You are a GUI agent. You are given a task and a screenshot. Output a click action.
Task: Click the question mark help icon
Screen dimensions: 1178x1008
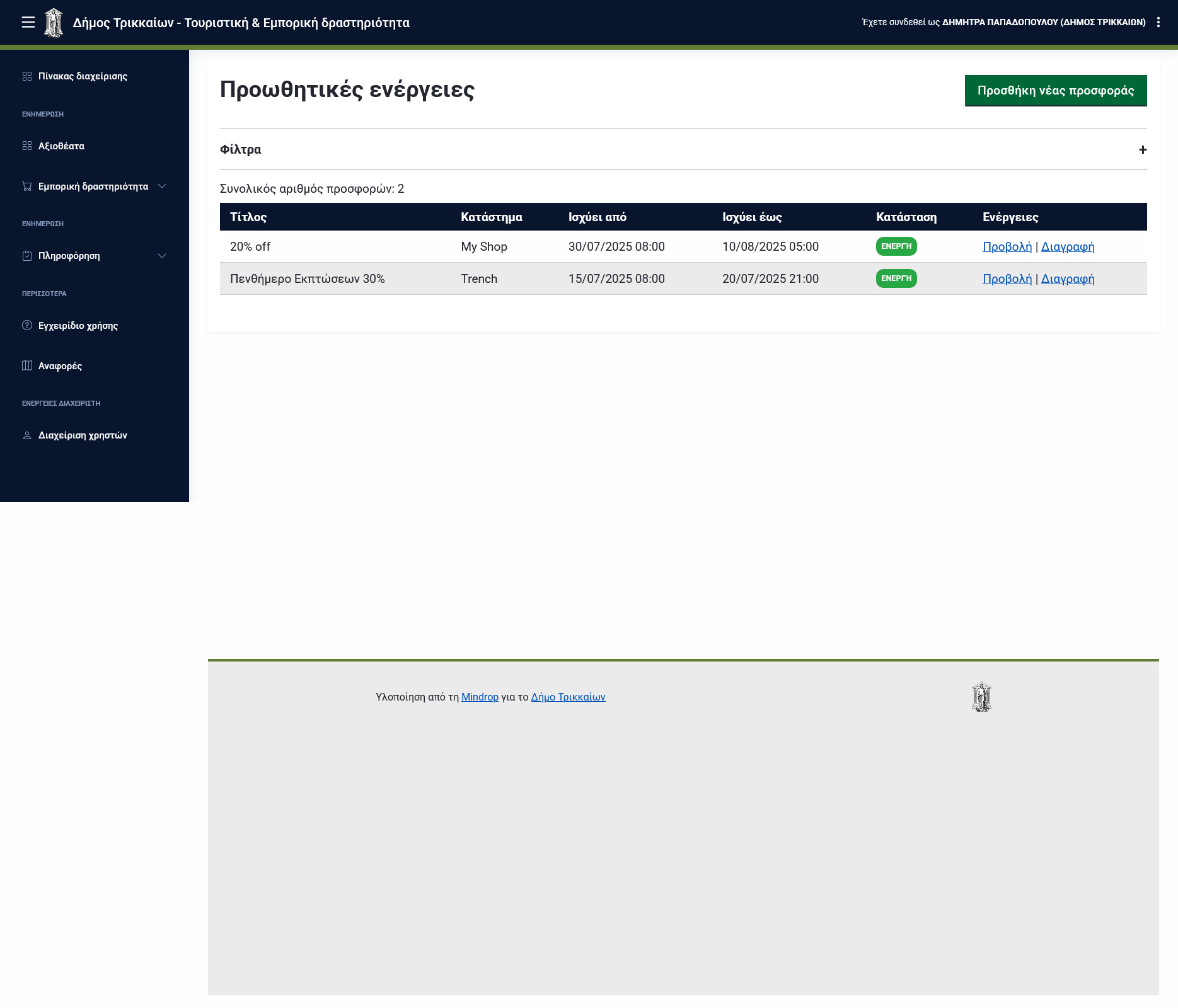(27, 326)
